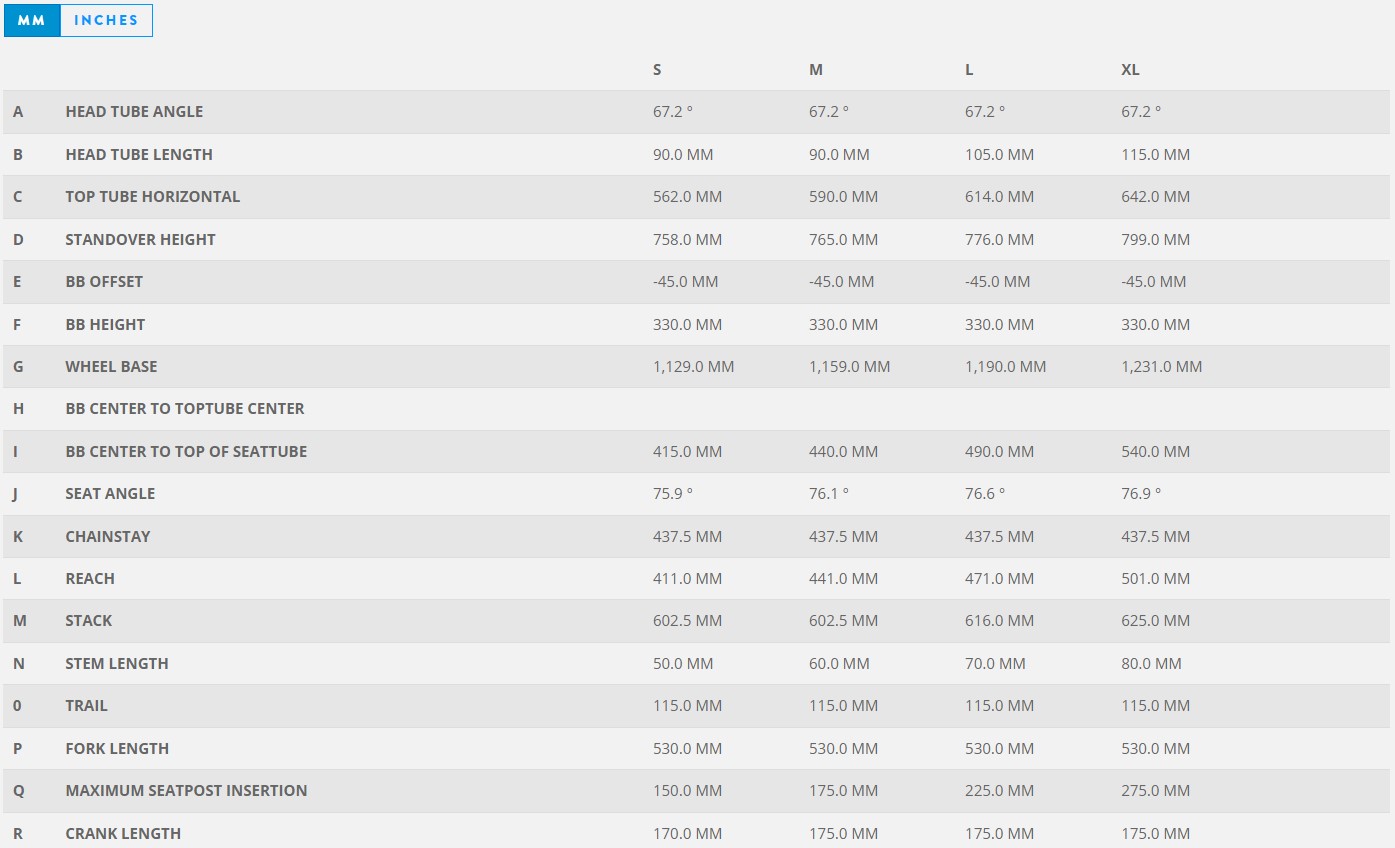This screenshot has height=848, width=1395.
Task: Click the L size column header
Action: (969, 70)
